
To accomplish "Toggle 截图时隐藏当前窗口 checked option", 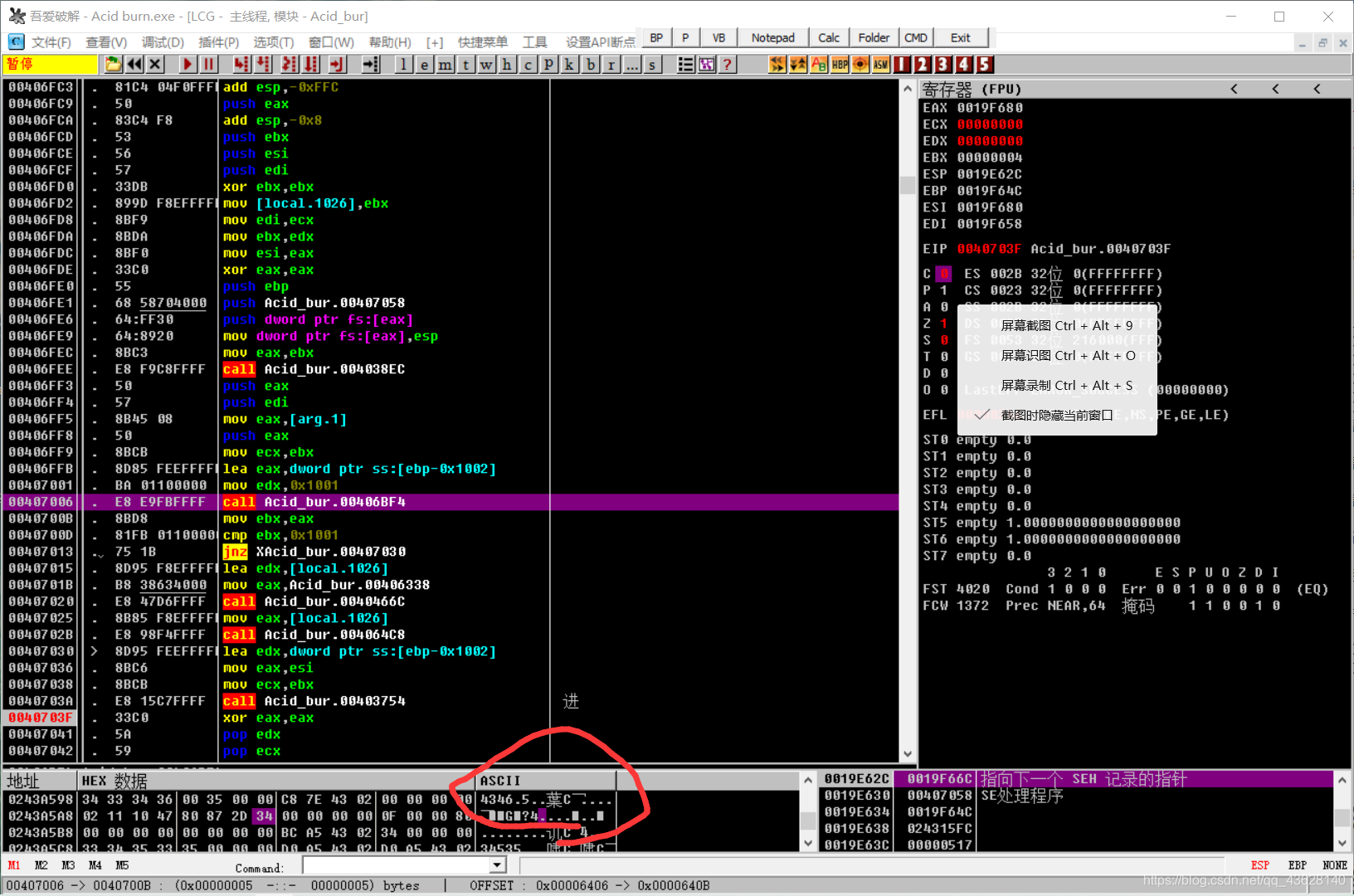I will pyautogui.click(x=1057, y=415).
